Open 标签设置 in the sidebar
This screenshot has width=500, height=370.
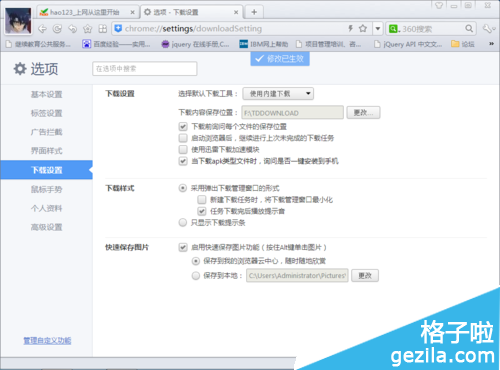(47, 113)
